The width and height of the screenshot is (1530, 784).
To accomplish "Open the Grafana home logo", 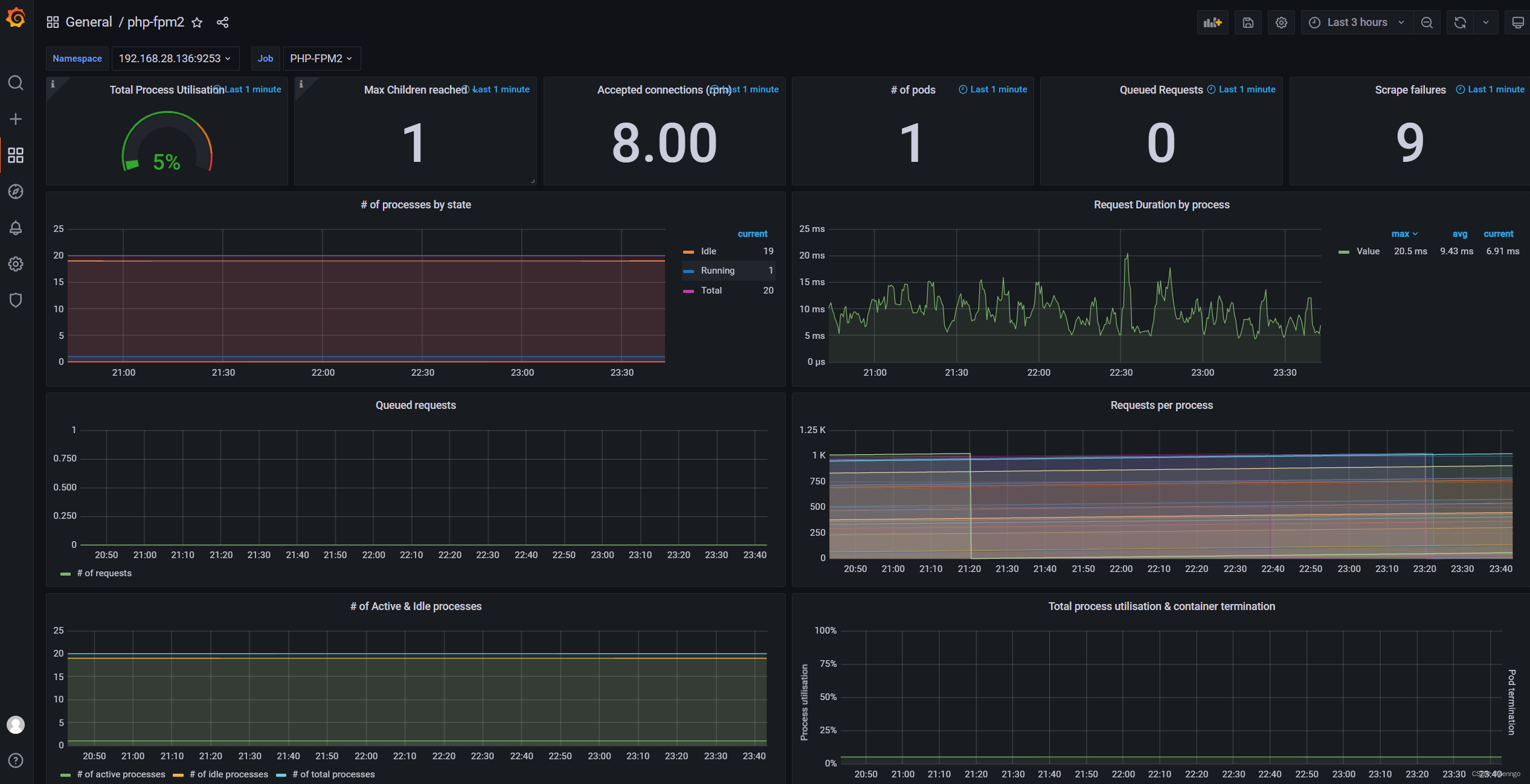I will 16,18.
